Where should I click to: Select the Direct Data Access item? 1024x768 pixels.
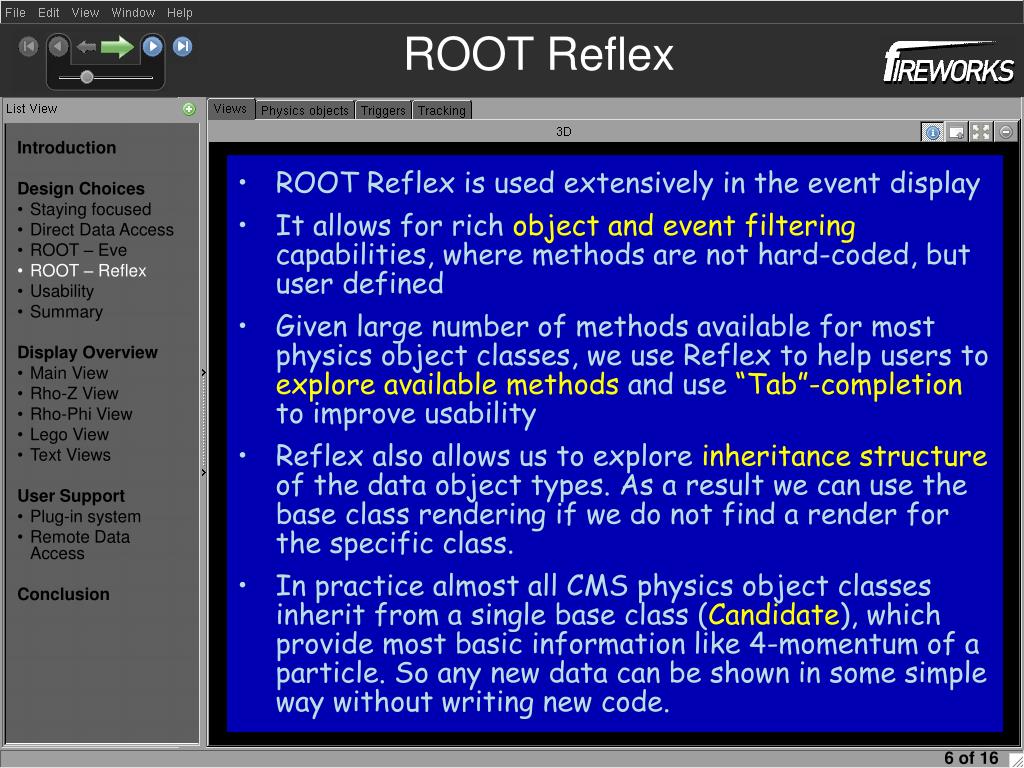[x=102, y=230]
